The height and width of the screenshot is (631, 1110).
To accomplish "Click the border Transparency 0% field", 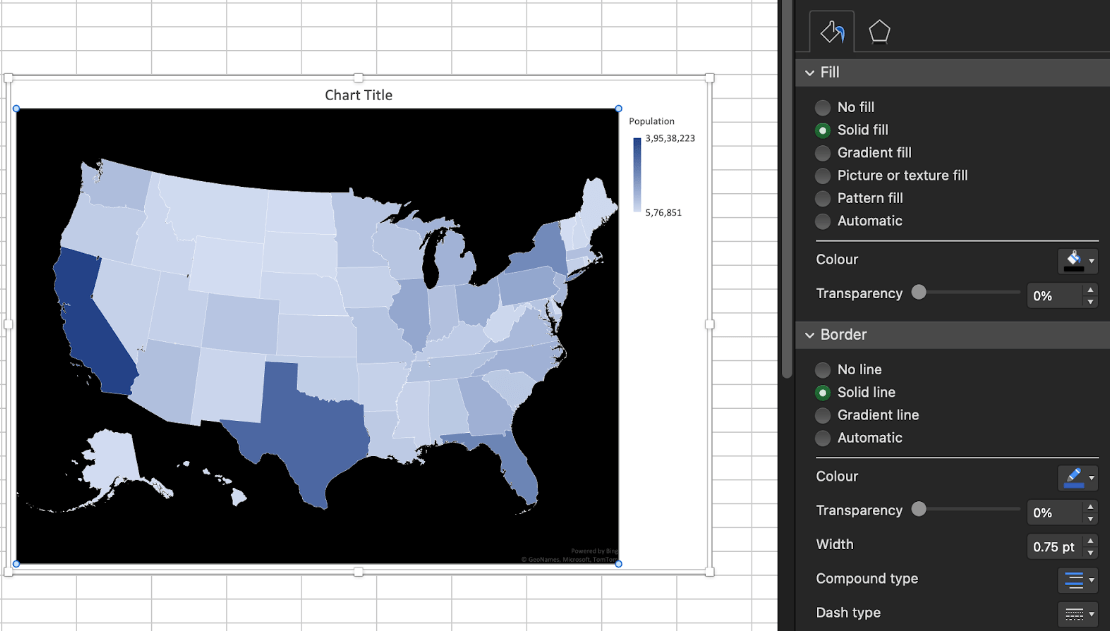I will click(1054, 512).
